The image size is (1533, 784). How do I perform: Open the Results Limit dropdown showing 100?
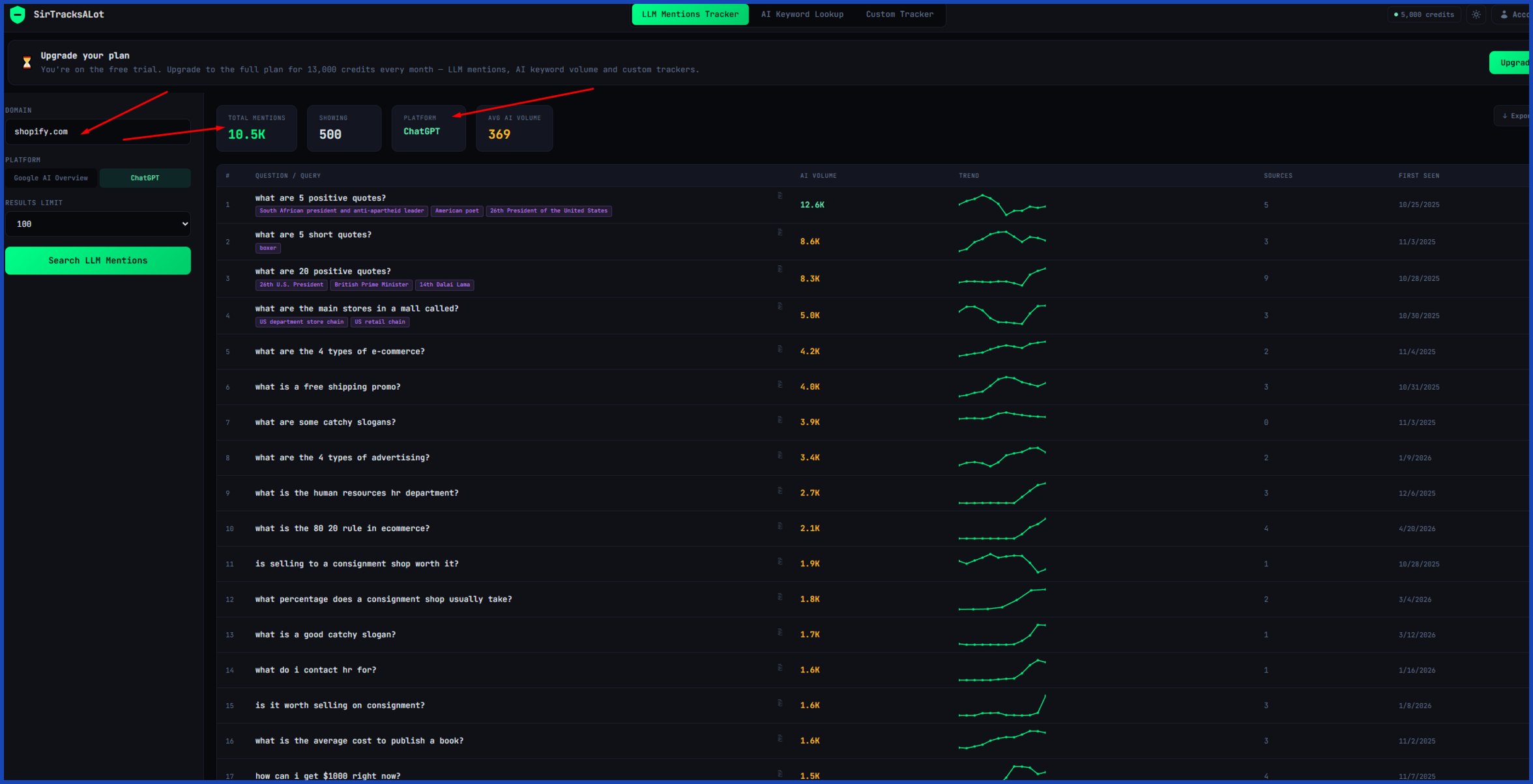coord(98,224)
